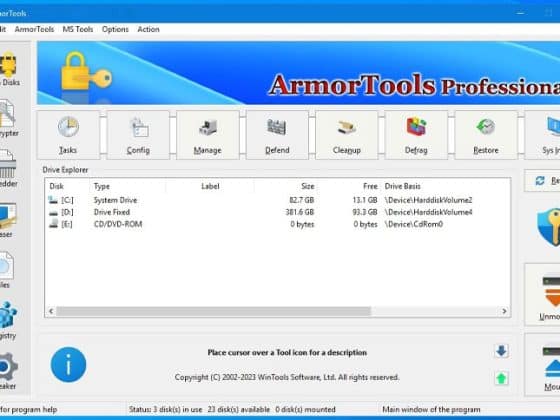The image size is (560, 420).
Task: Click the \Device\CdRom0 drive basis text
Action: [x=414, y=224]
